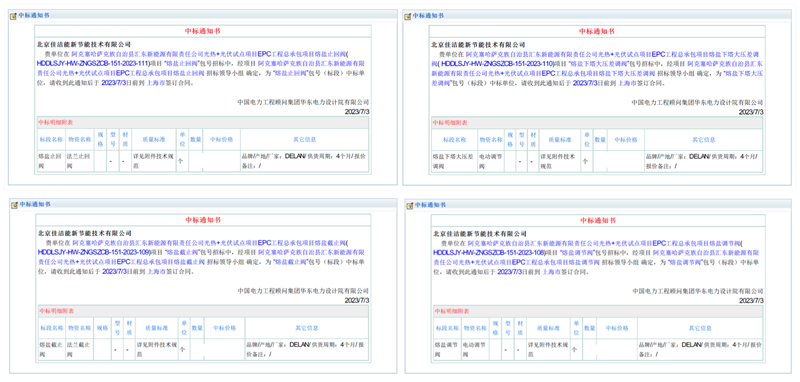
Task: Click the notice icon heading the 2023-111 panel
Action: (x=13, y=16)
